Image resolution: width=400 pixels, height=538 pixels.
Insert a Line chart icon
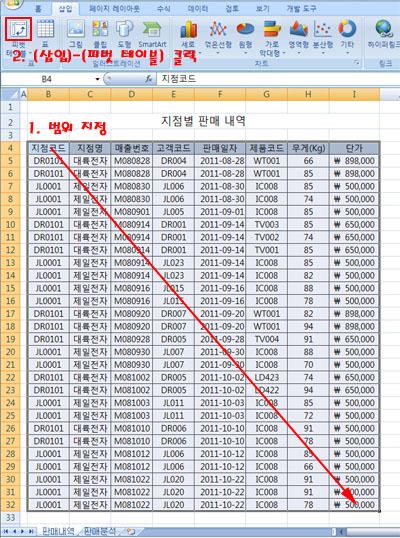click(x=218, y=29)
